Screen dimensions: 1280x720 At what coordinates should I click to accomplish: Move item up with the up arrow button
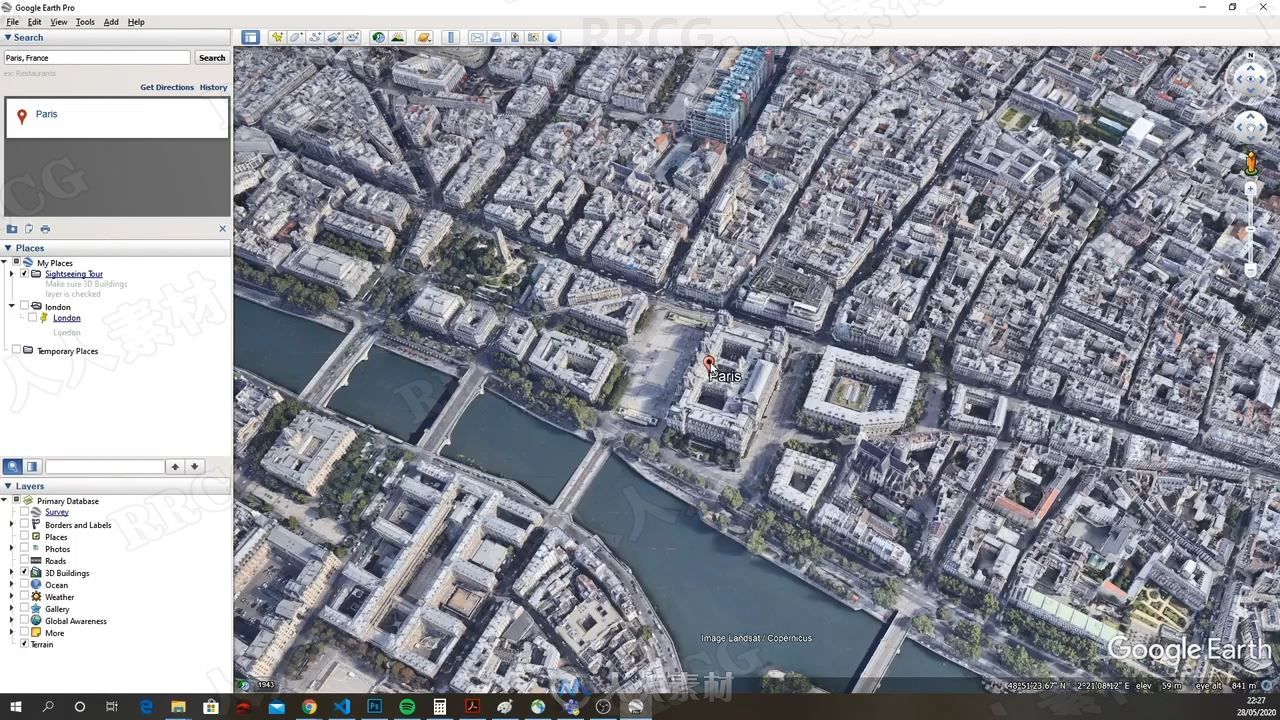click(x=175, y=466)
